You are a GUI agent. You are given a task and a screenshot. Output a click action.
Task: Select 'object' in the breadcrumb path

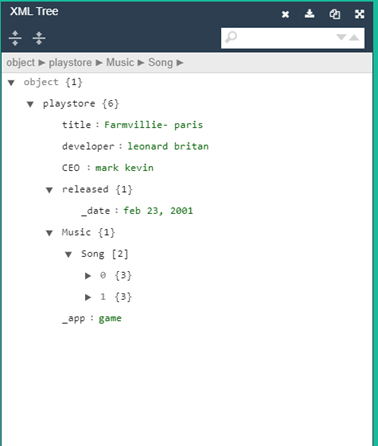21,62
